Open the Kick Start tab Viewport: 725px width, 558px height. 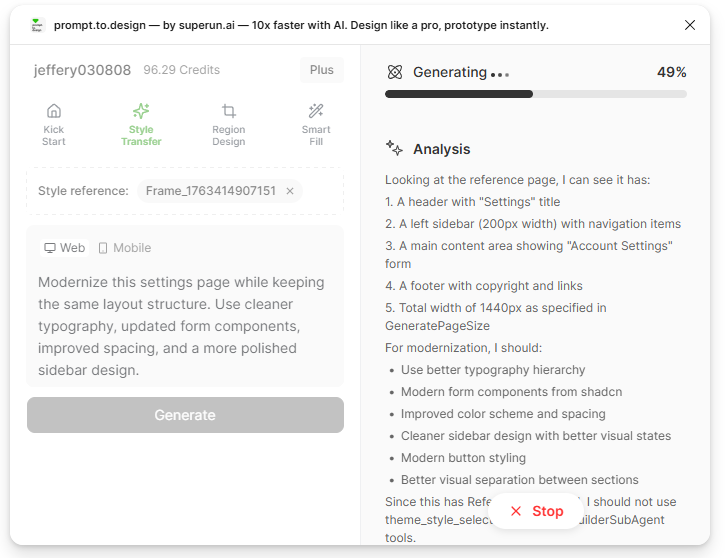point(54,125)
